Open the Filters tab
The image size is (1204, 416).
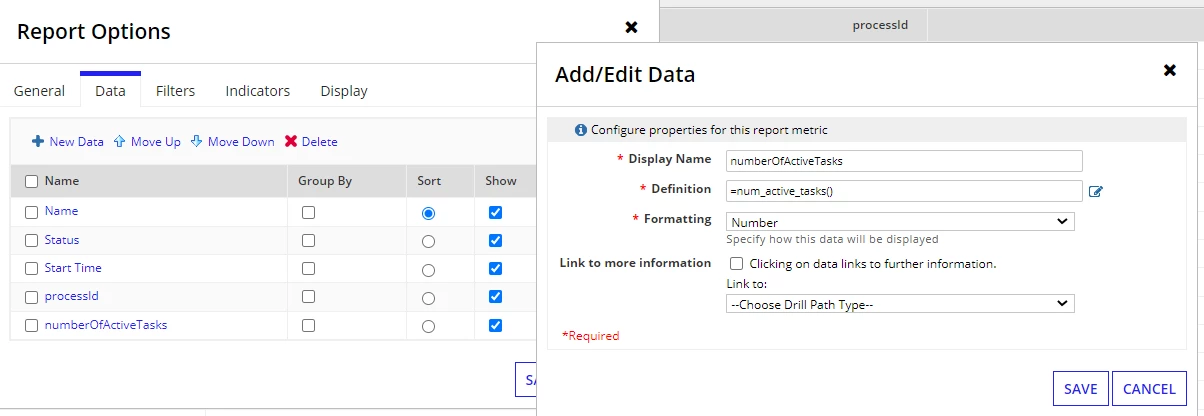175,91
